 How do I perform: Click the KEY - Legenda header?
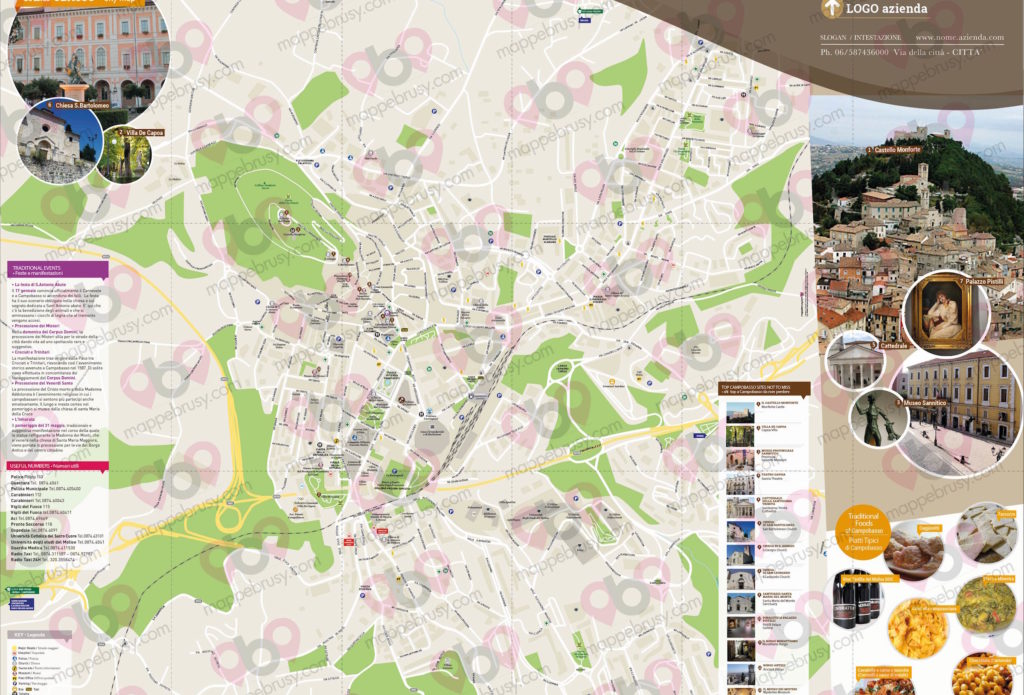click(35, 634)
